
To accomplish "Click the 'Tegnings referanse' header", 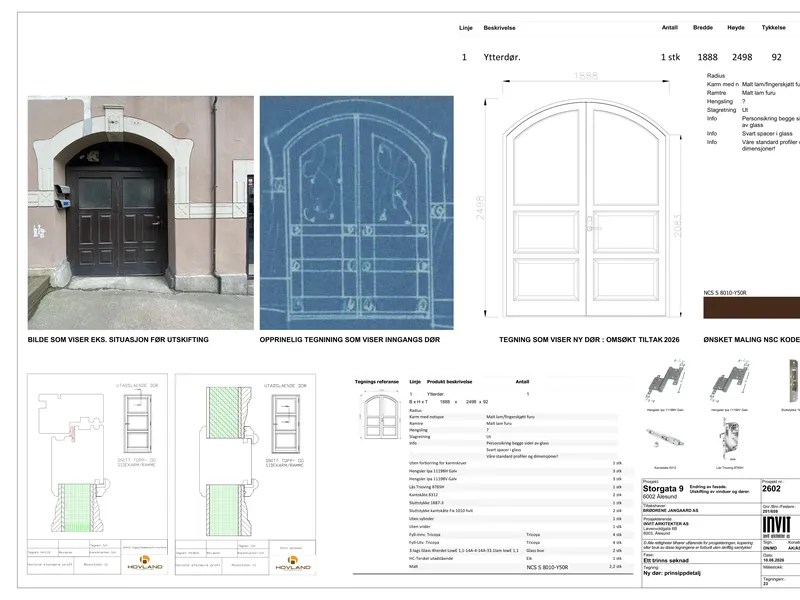I will 377,382.
